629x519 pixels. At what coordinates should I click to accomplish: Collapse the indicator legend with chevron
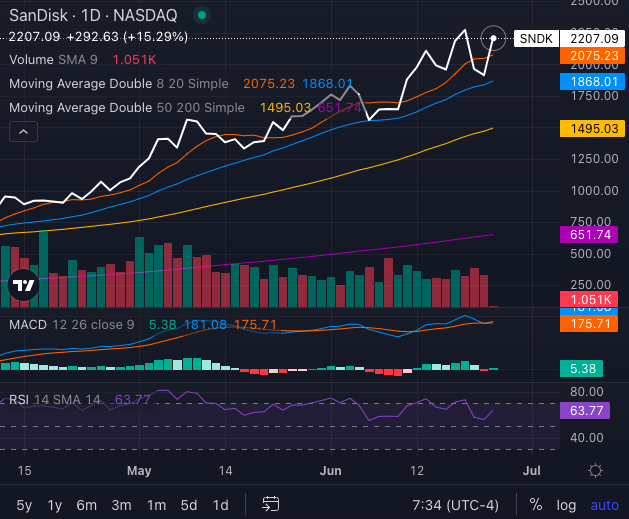coord(24,132)
